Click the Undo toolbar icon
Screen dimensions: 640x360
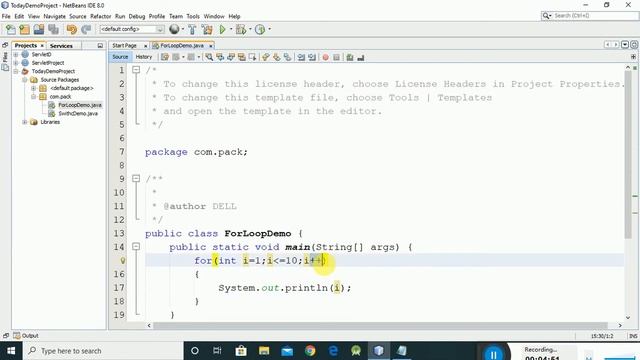(x=72, y=29)
